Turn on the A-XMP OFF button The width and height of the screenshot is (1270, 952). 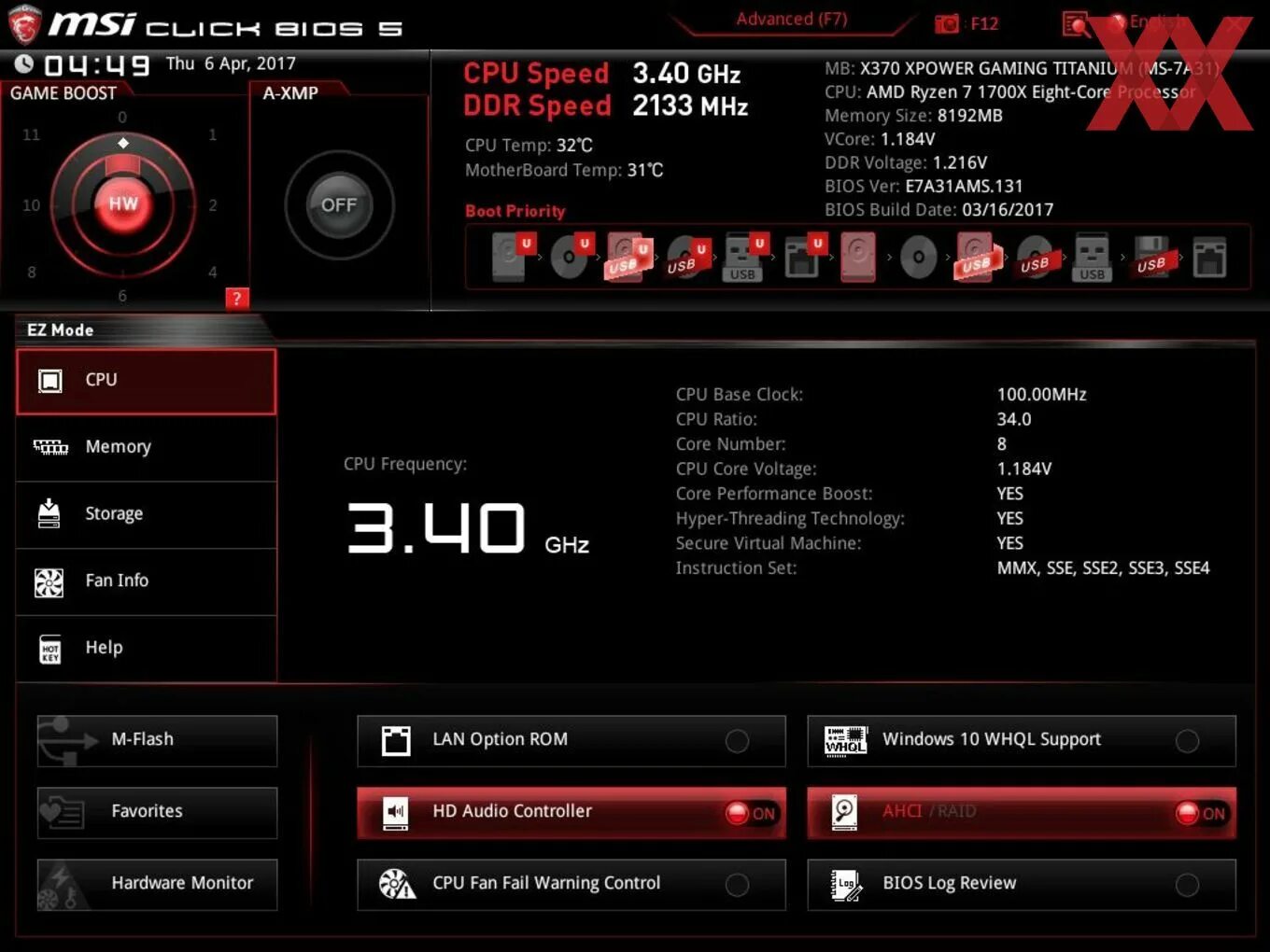(x=339, y=204)
